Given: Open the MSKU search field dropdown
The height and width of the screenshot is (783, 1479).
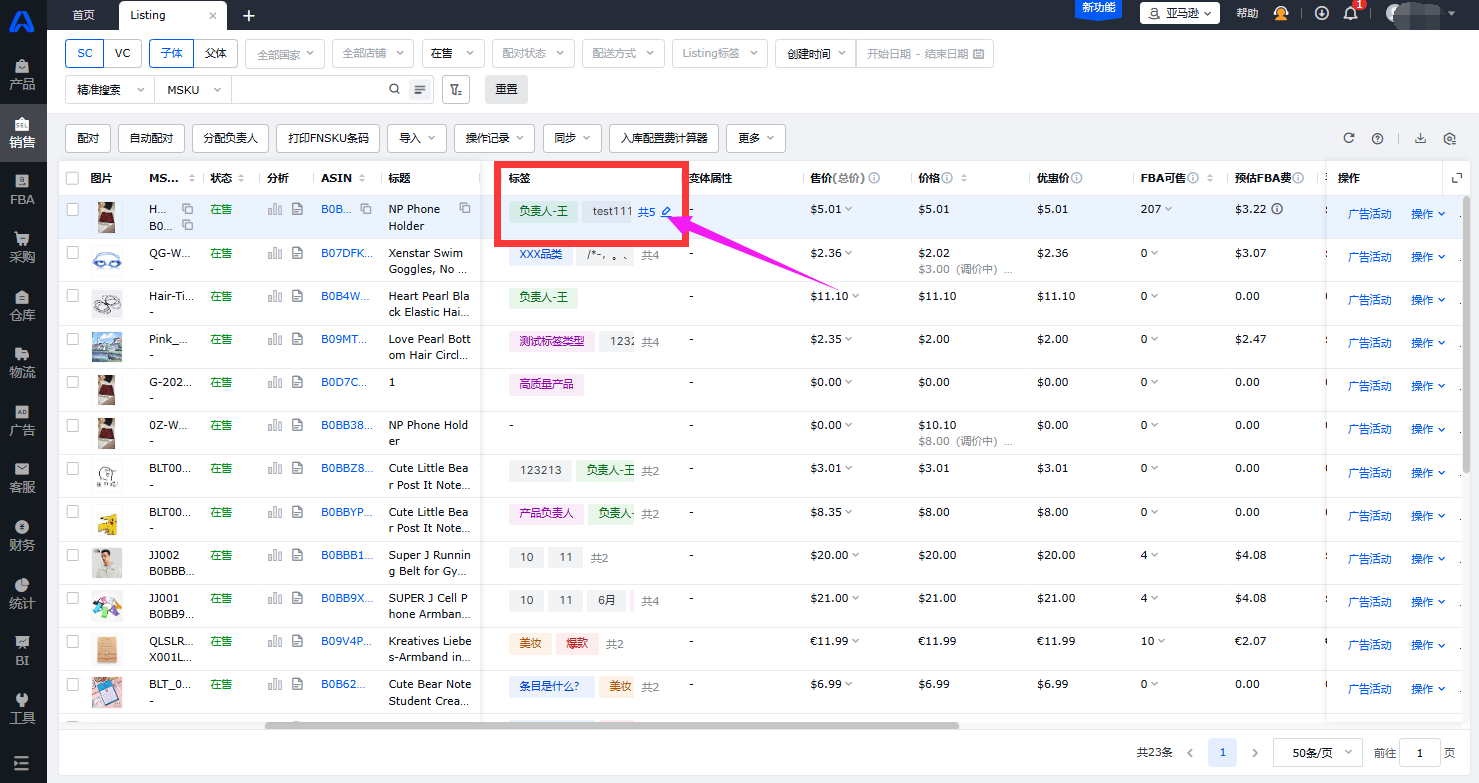Looking at the screenshot, I should tap(193, 89).
